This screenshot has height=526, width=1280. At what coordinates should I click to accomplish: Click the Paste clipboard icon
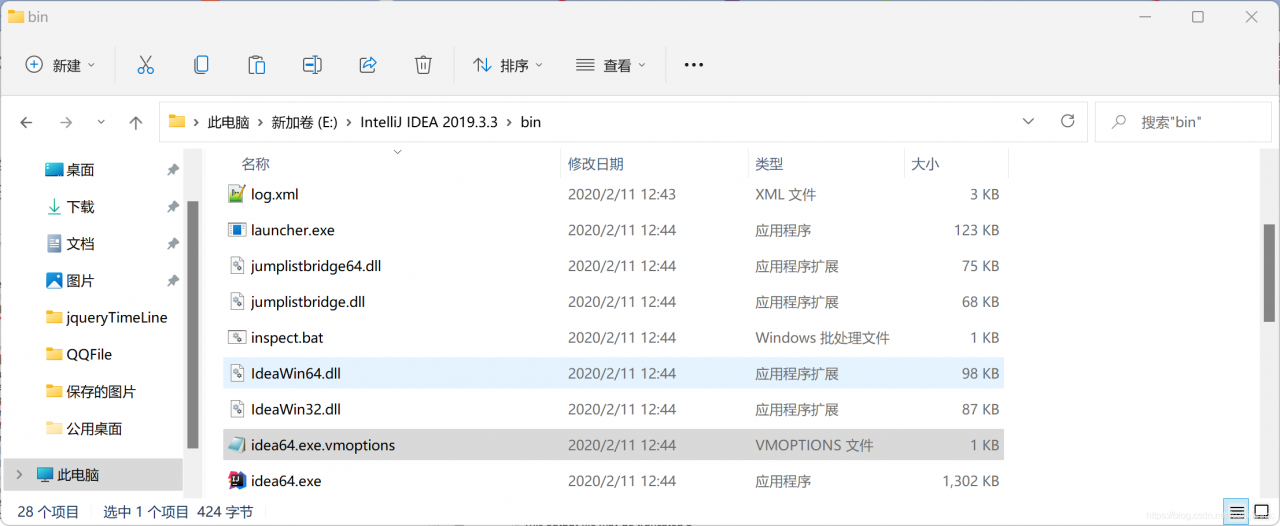tap(257, 65)
